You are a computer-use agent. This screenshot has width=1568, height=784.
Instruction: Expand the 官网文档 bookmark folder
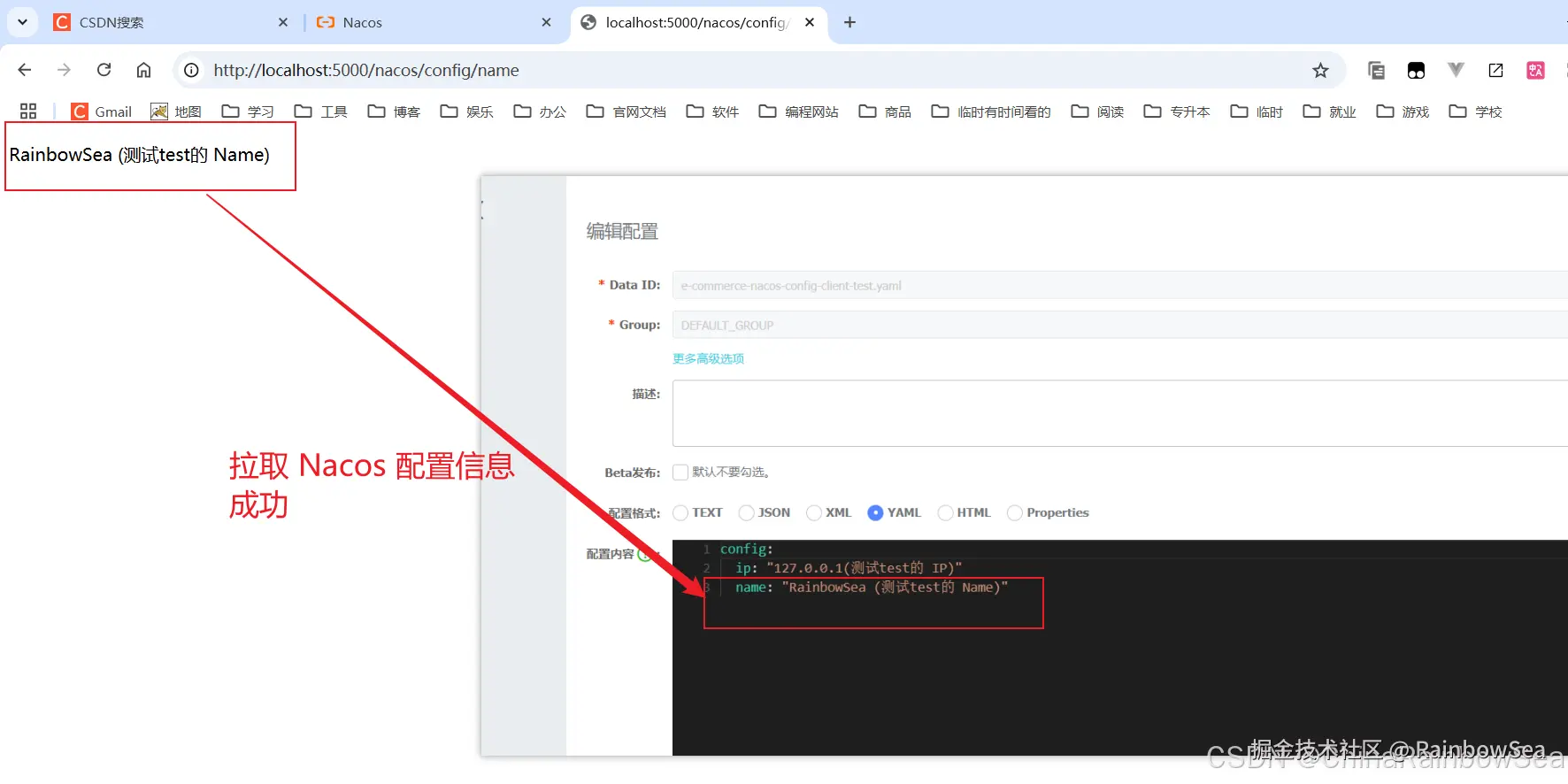(x=626, y=111)
